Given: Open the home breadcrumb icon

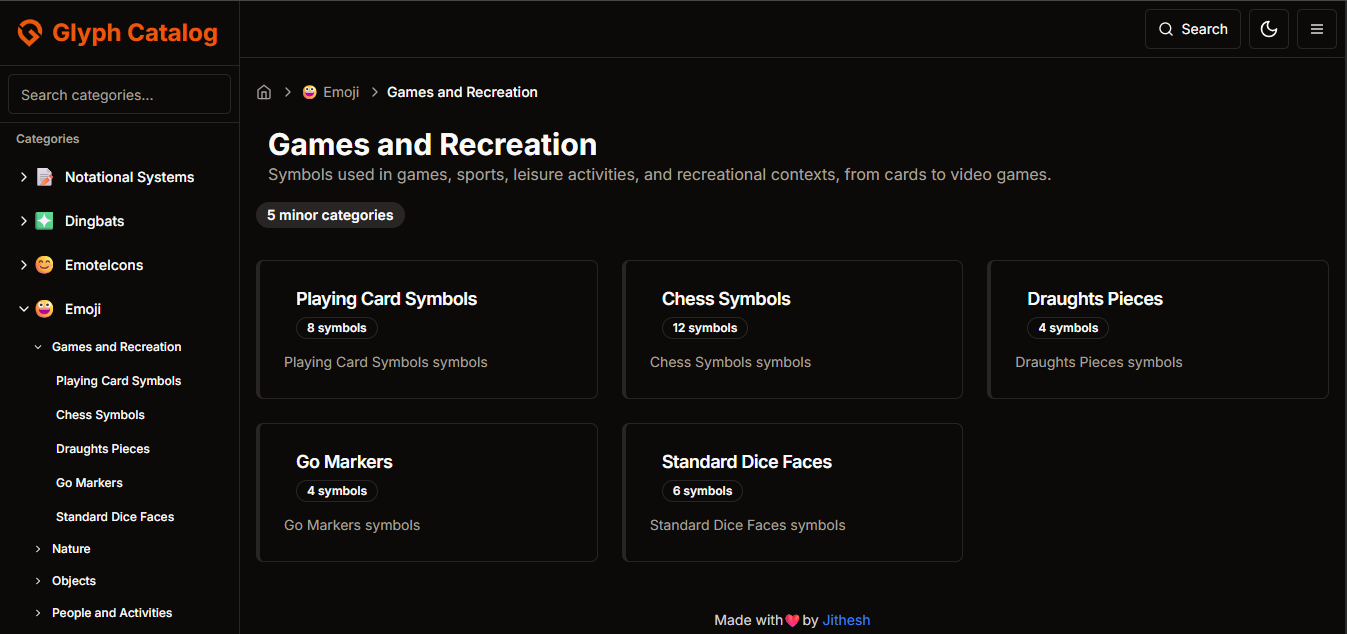Looking at the screenshot, I should tap(263, 91).
